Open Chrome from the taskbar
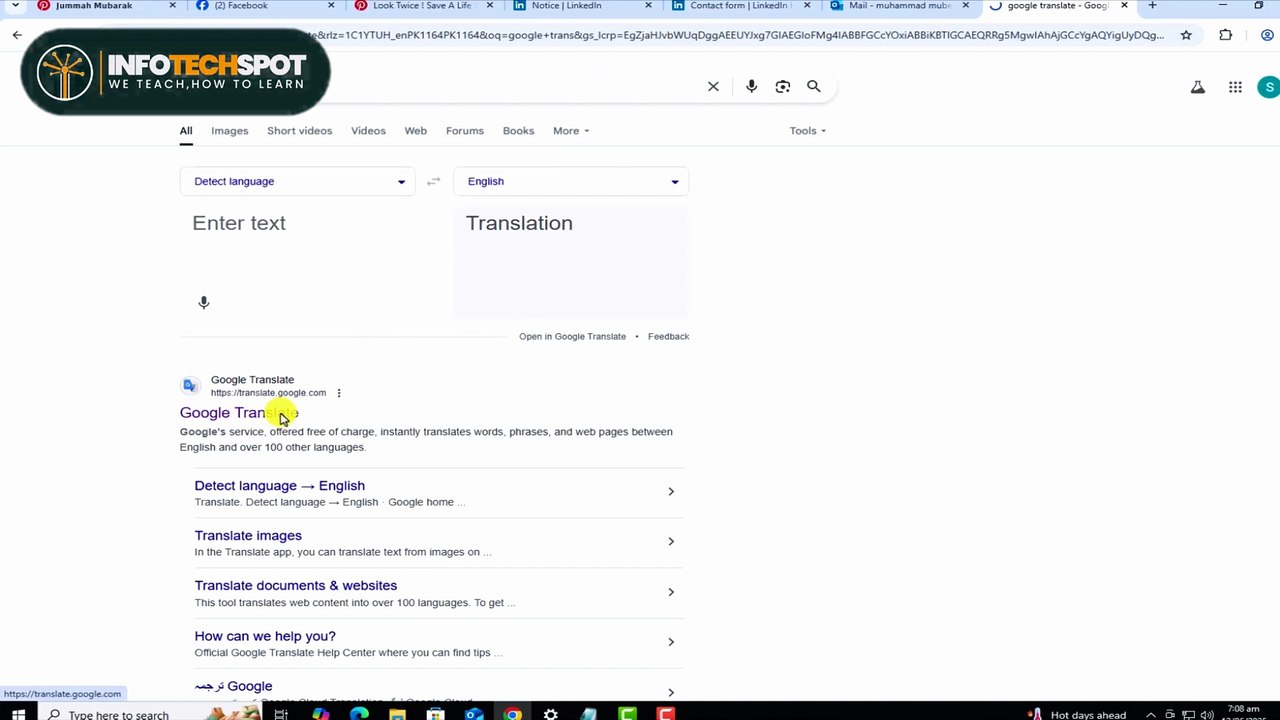The image size is (1280, 720). [512, 714]
